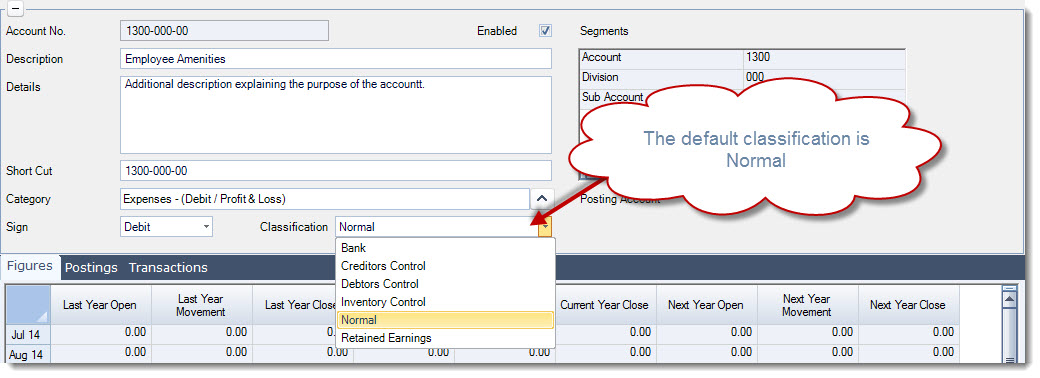
Task: Open the Postings tab
Action: click(91, 268)
